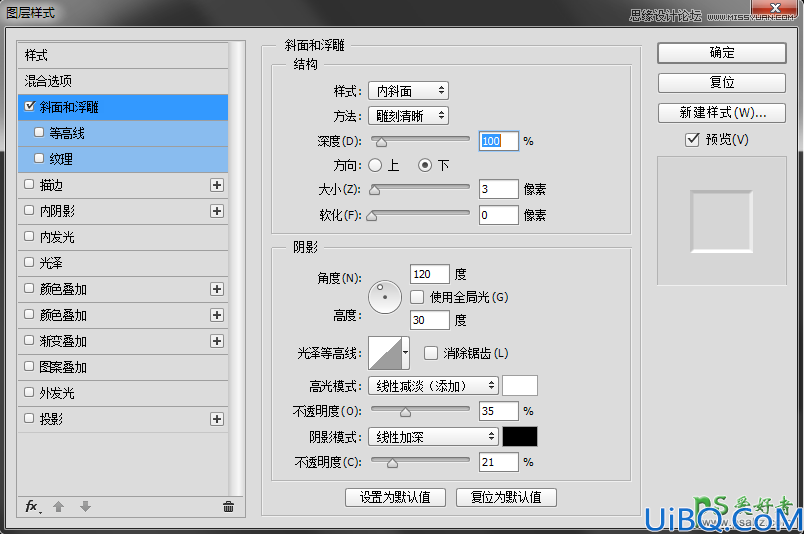Image resolution: width=804 pixels, height=534 pixels.
Task: Enable the 纹理 checkbox
Action: coord(39,158)
